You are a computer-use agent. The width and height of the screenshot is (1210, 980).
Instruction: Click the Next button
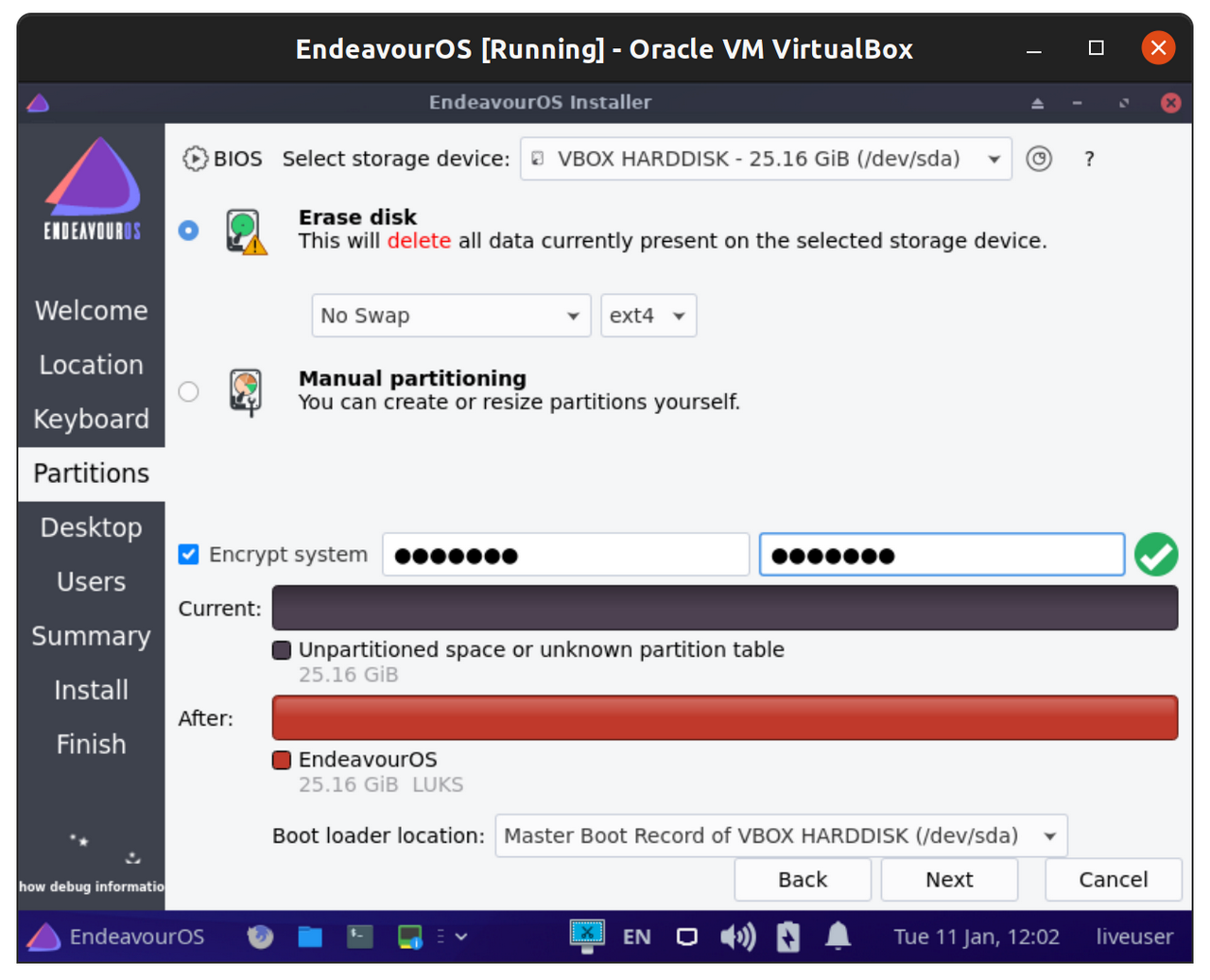949,880
